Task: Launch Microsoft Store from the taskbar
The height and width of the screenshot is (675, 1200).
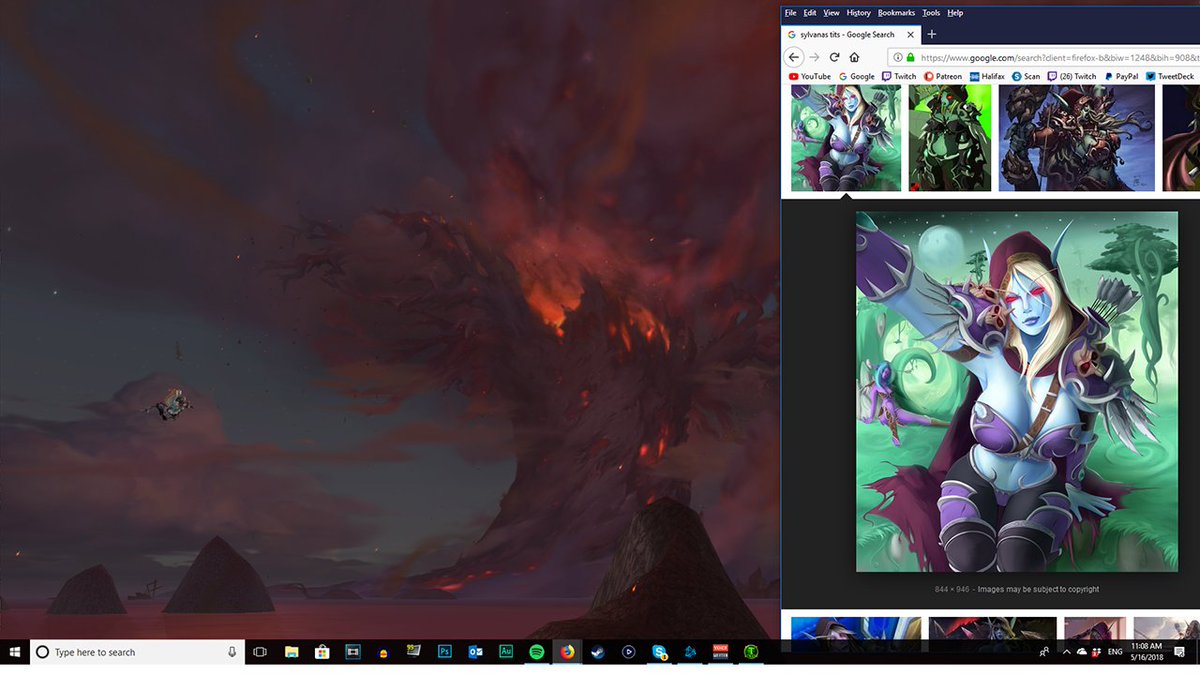Action: point(322,652)
